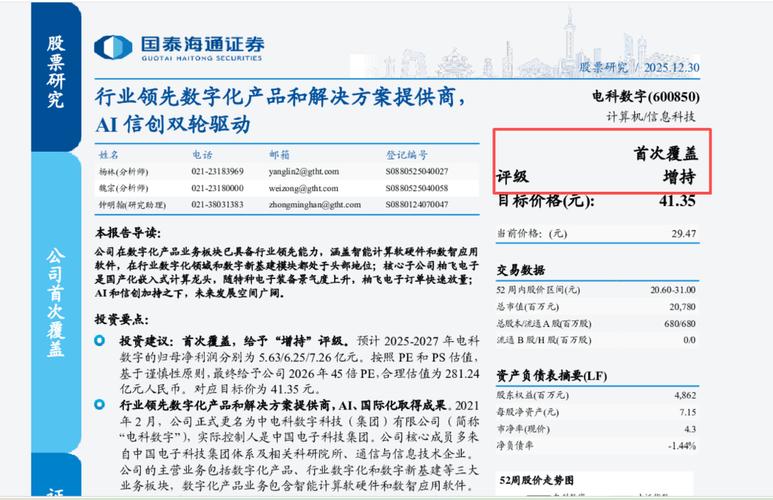773x500 pixels.
Task: Click the 首次覆盖 label in rating box
Action: (666, 154)
